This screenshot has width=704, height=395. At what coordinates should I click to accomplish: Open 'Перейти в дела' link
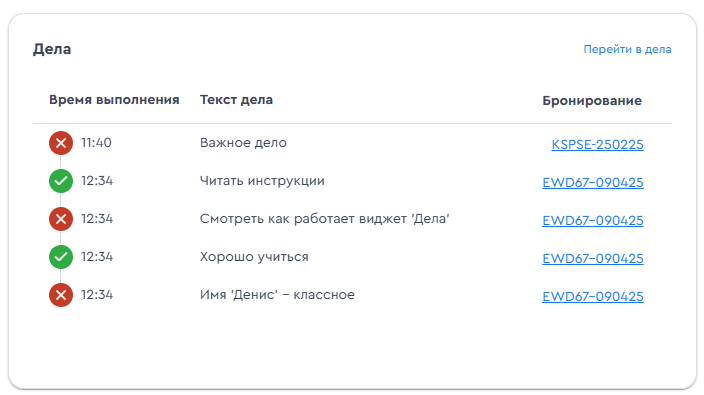pos(627,49)
